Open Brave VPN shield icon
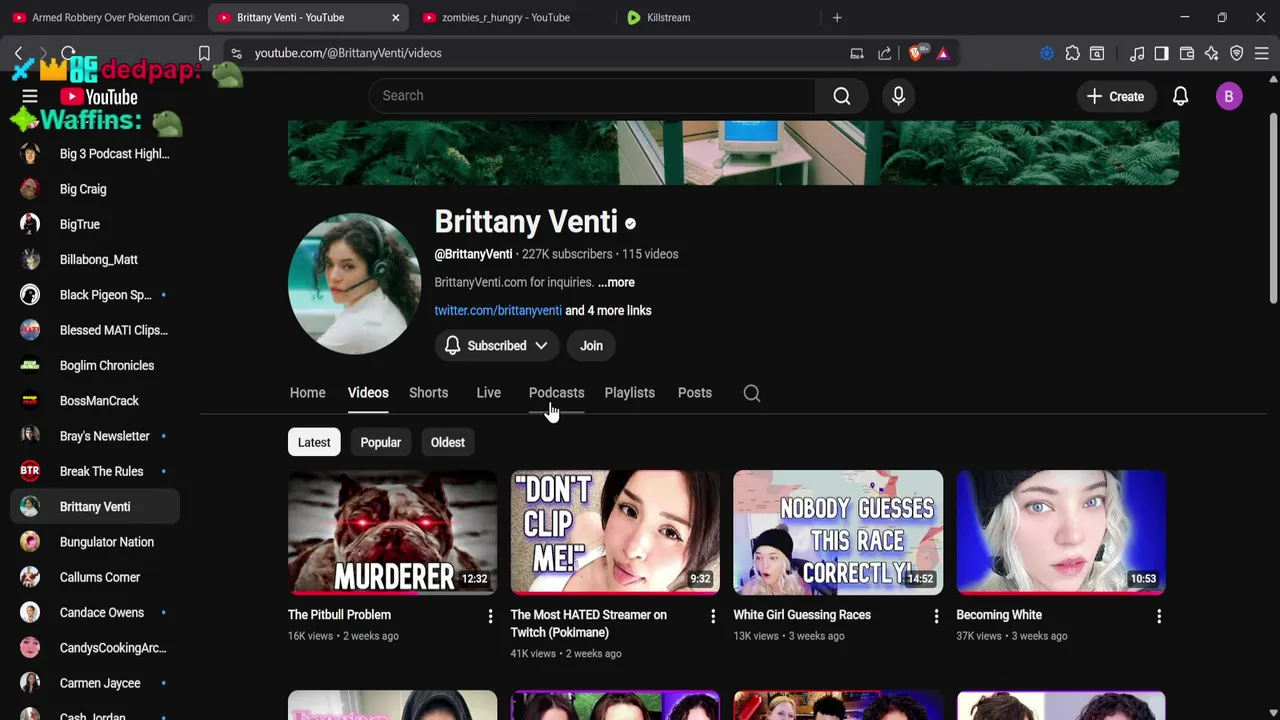Viewport: 1280px width, 720px height. tap(1237, 53)
